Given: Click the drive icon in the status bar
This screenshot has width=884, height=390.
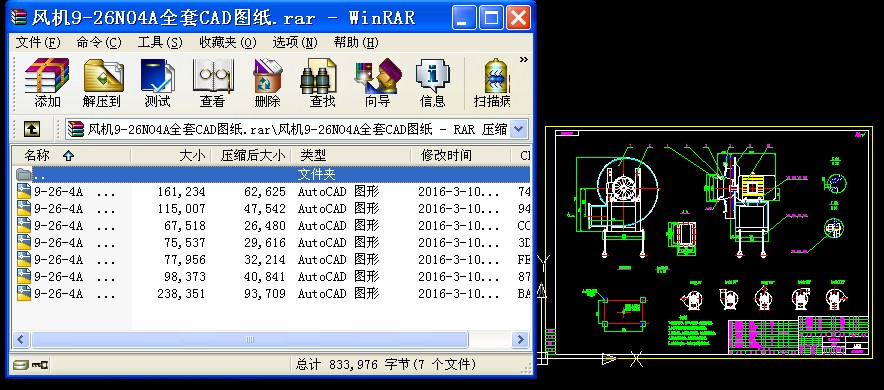Looking at the screenshot, I should (21, 365).
